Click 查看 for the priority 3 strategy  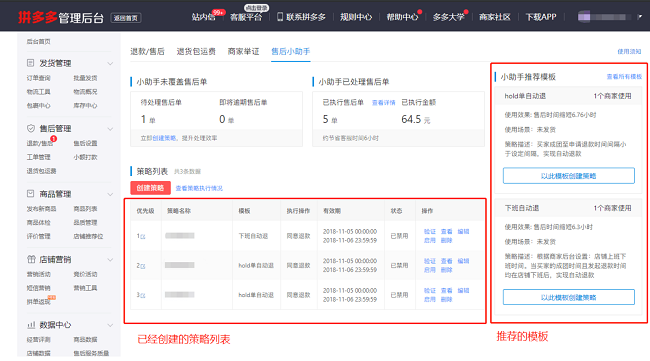coord(446,290)
